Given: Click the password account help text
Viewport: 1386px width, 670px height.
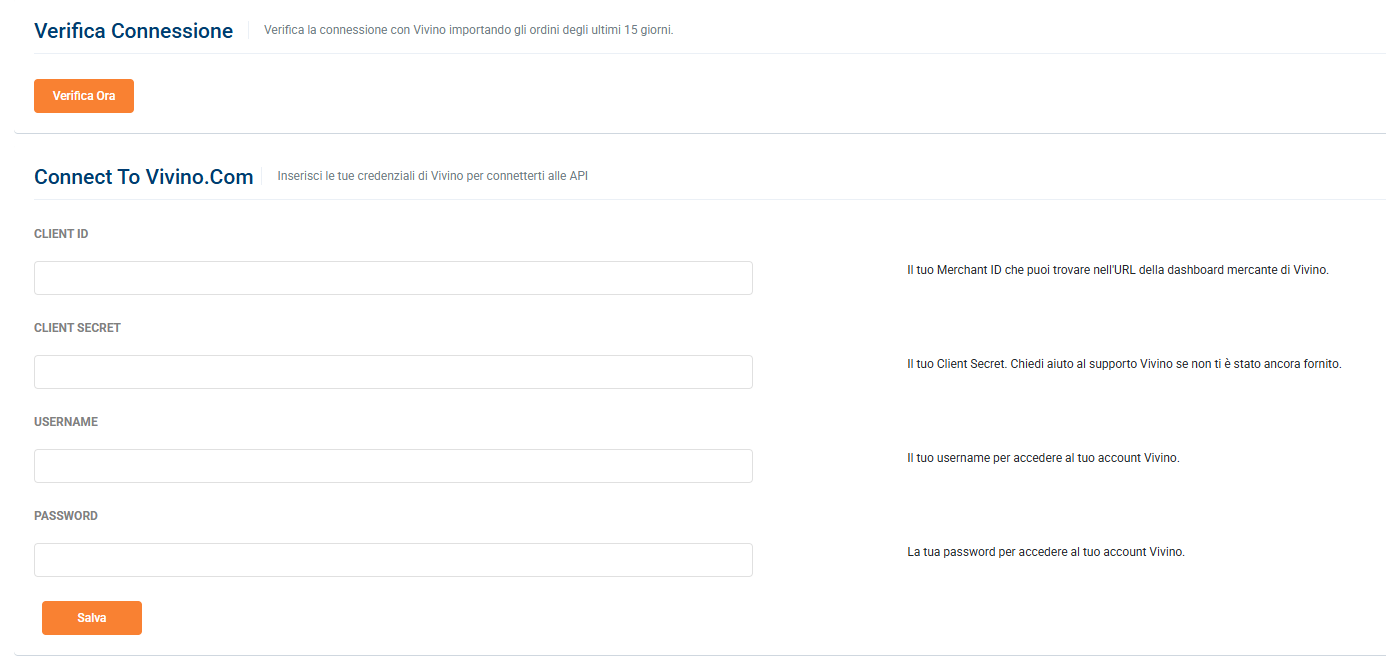Looking at the screenshot, I should 1046,552.
